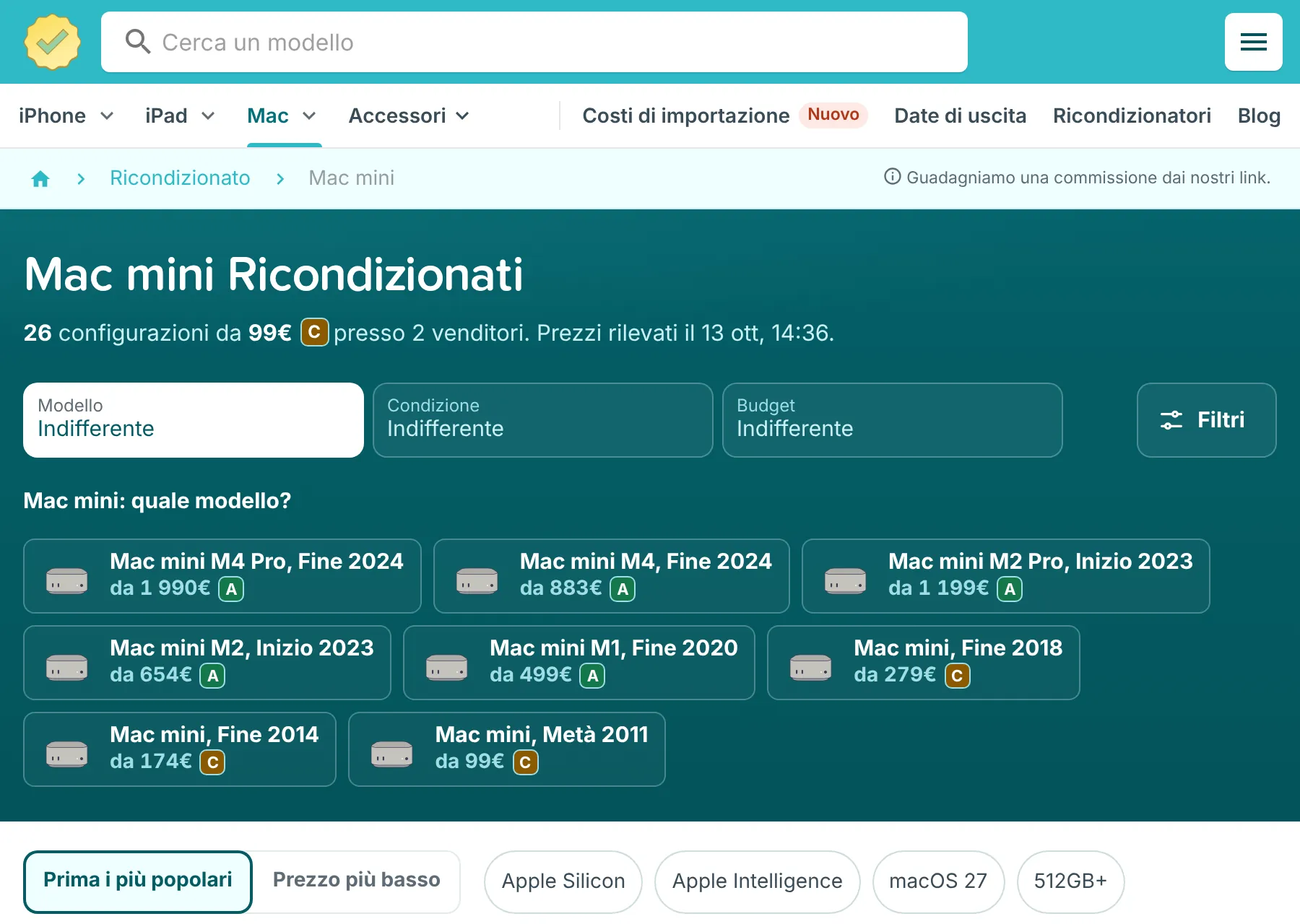Open Ricondizionatori page

1132,115
